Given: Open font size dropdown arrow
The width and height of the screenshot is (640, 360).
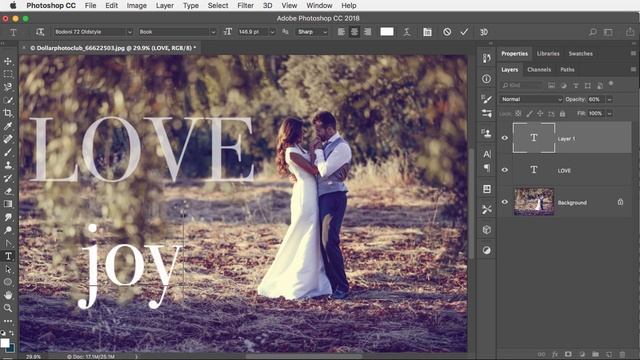Looking at the screenshot, I should pos(272,32).
